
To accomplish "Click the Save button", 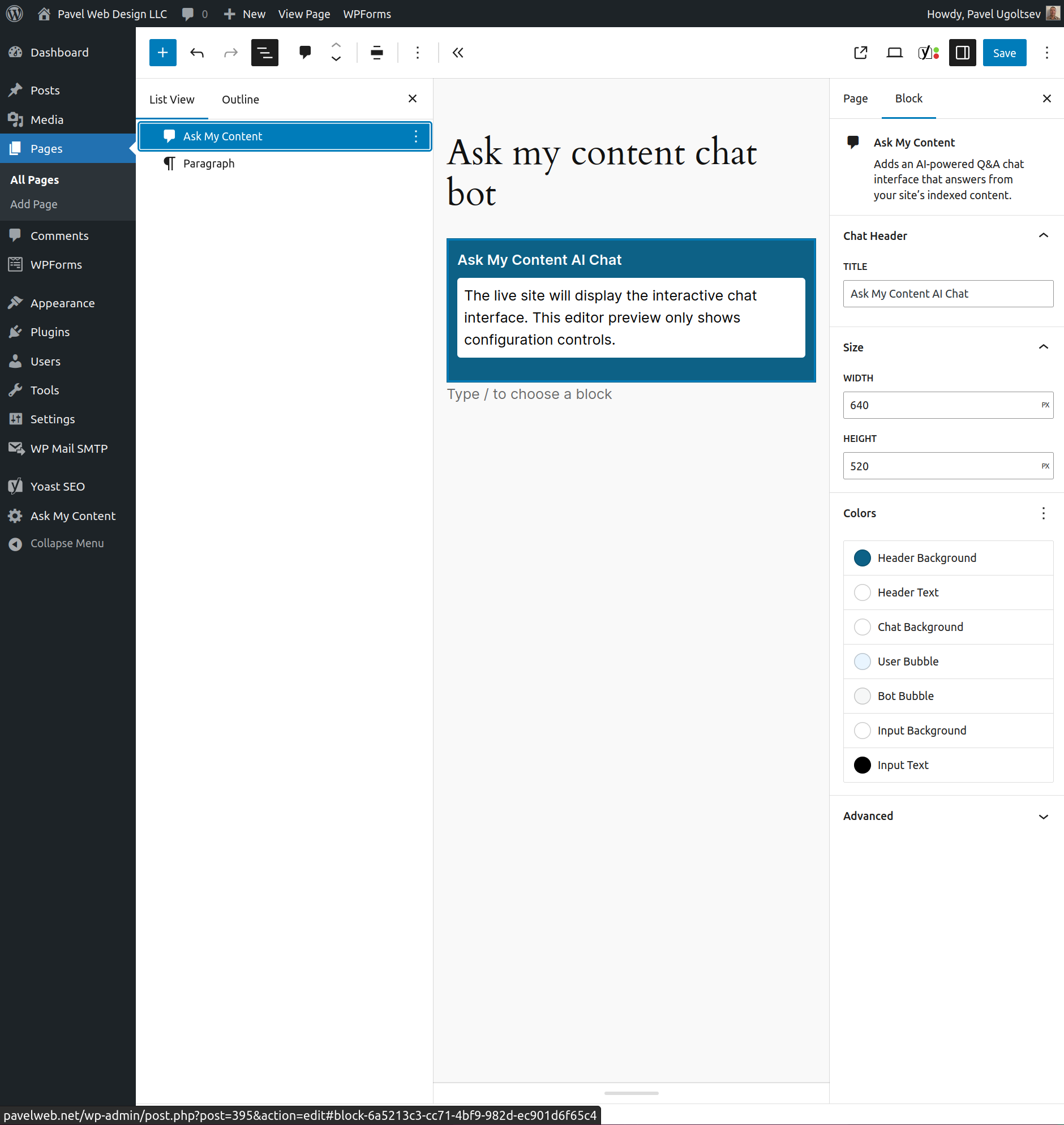I will [1004, 52].
